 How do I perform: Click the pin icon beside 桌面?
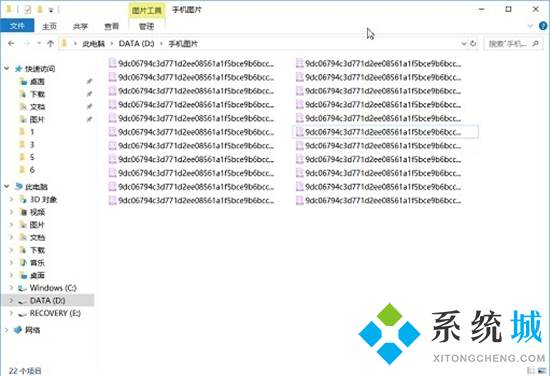tap(89, 81)
